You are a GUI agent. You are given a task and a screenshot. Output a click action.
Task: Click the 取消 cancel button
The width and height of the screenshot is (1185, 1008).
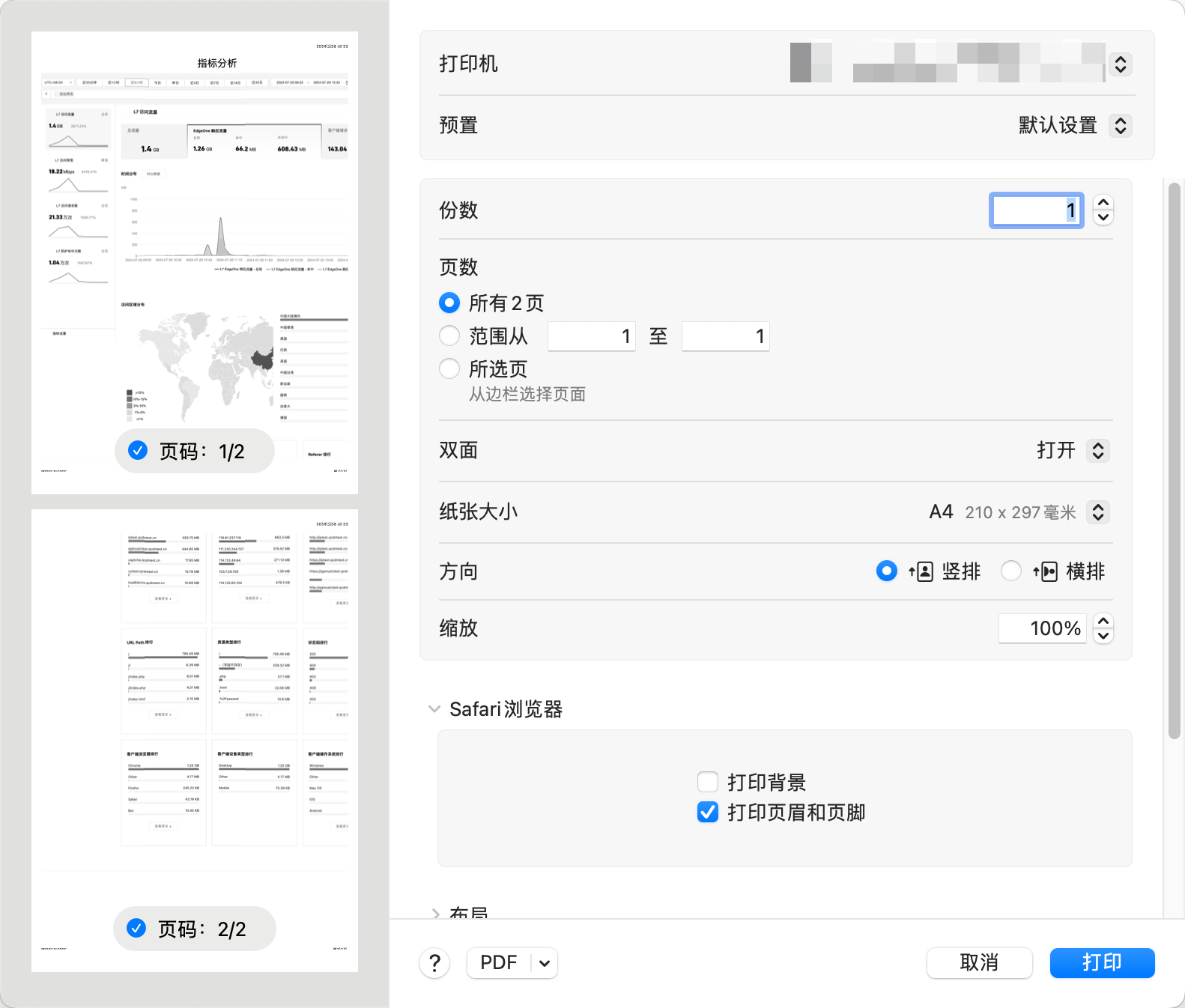[979, 962]
